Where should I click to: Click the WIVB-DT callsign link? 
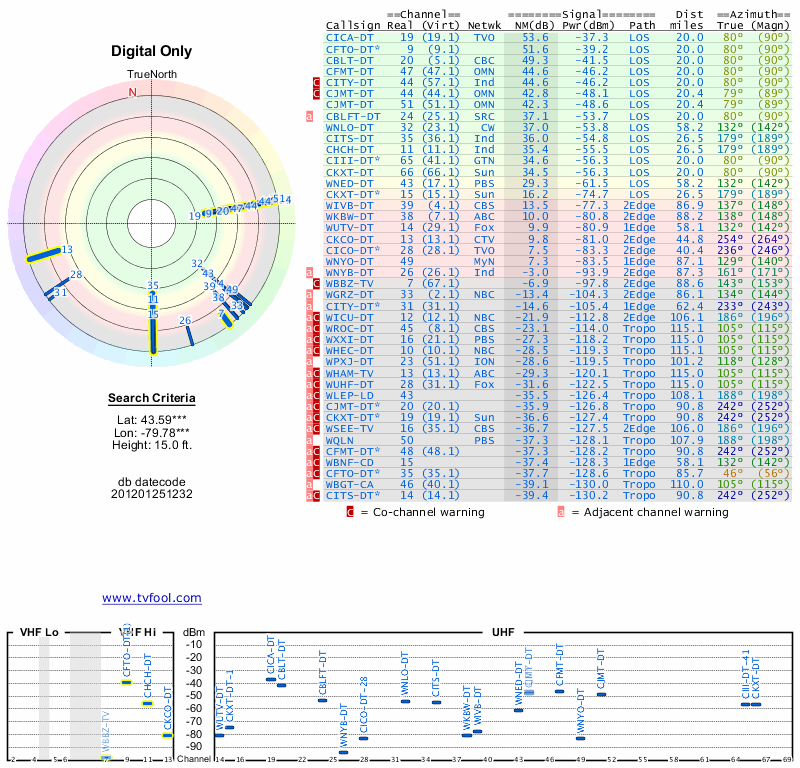coord(349,205)
